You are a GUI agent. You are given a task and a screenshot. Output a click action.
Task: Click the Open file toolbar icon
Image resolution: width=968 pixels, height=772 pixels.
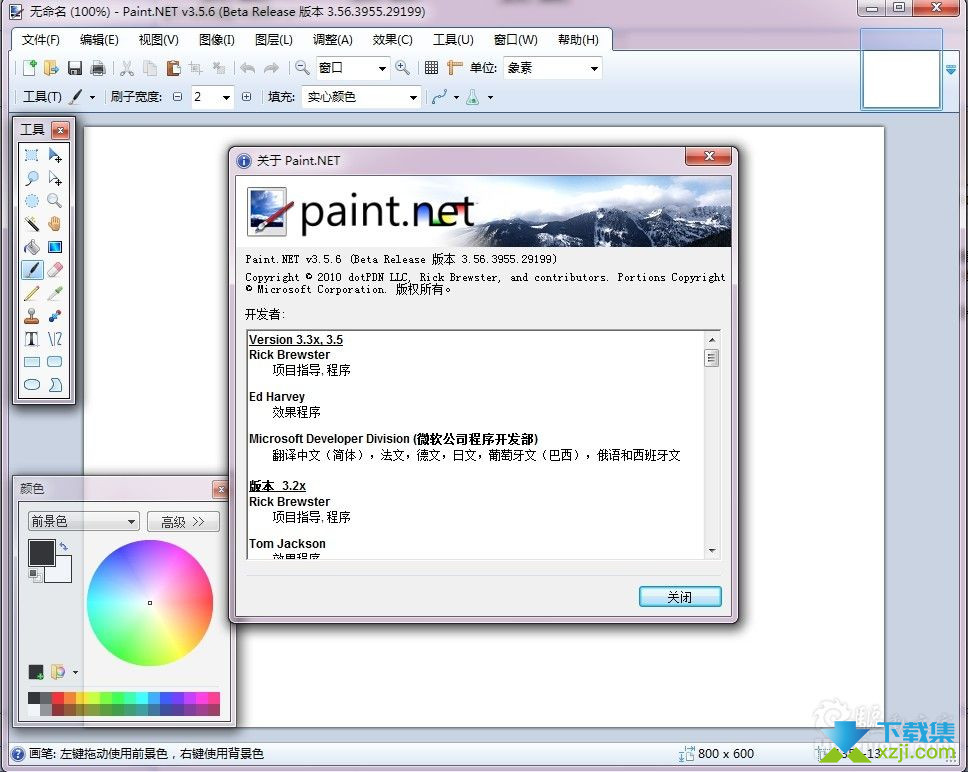click(51, 68)
